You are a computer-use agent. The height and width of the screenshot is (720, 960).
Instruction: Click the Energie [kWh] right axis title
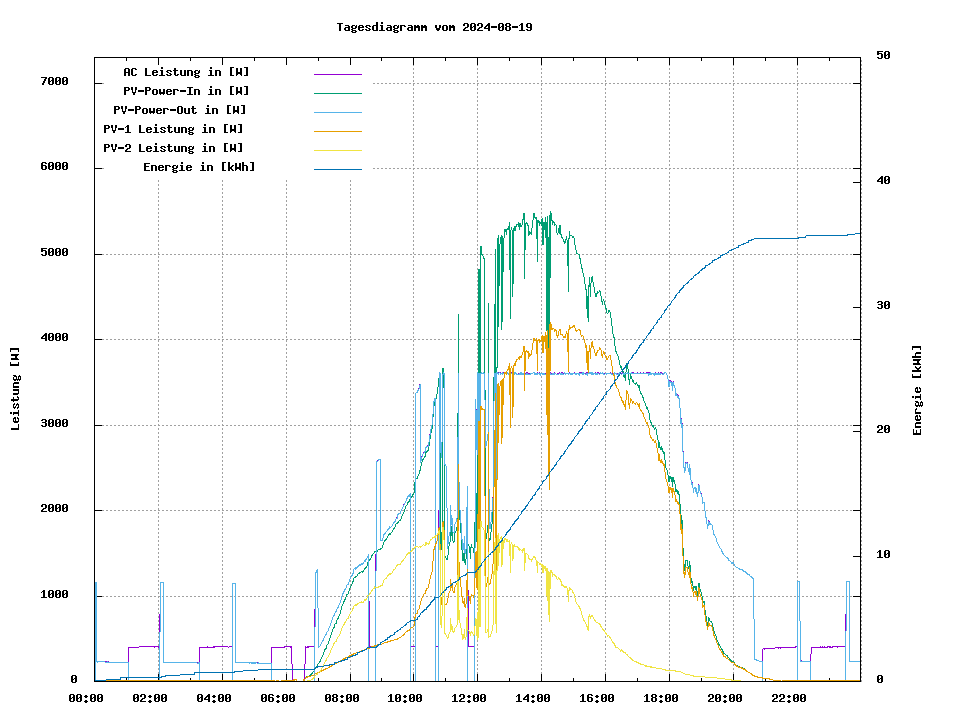(917, 390)
